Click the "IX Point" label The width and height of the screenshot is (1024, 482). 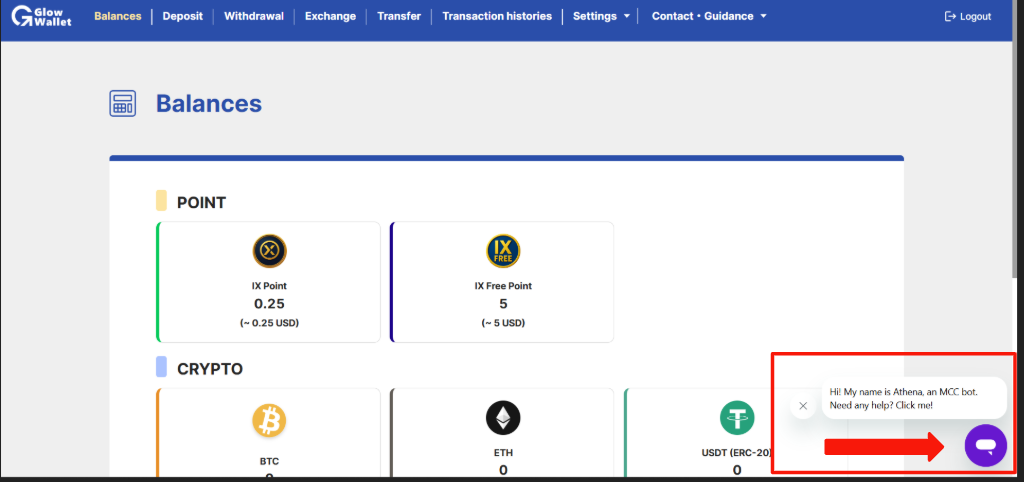click(x=269, y=285)
